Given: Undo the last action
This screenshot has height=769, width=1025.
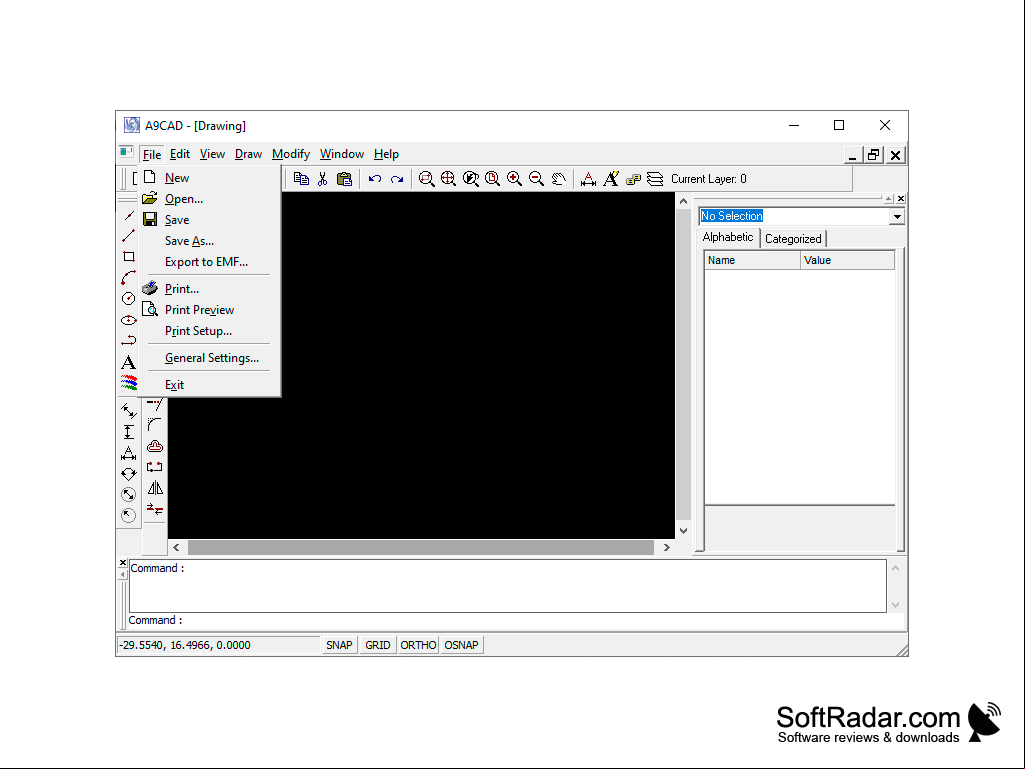Looking at the screenshot, I should (375, 179).
